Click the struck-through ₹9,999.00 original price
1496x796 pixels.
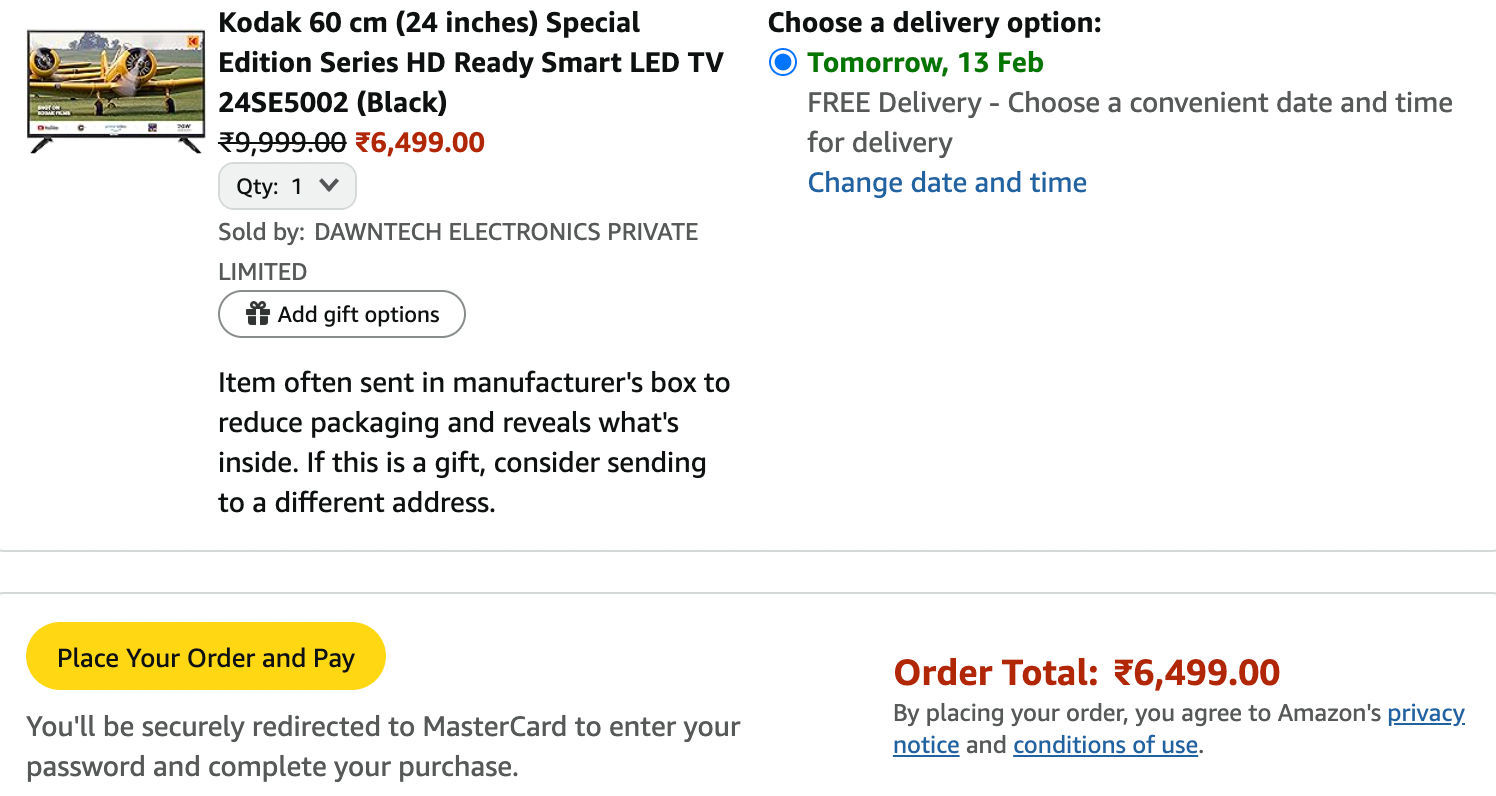[283, 142]
